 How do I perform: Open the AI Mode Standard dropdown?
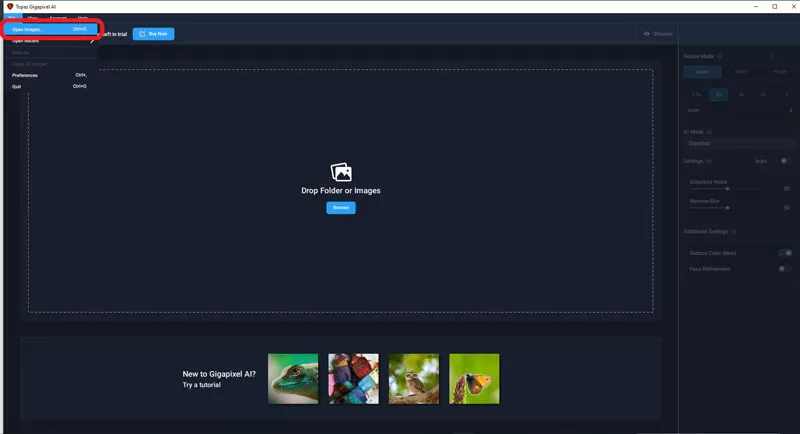click(740, 143)
